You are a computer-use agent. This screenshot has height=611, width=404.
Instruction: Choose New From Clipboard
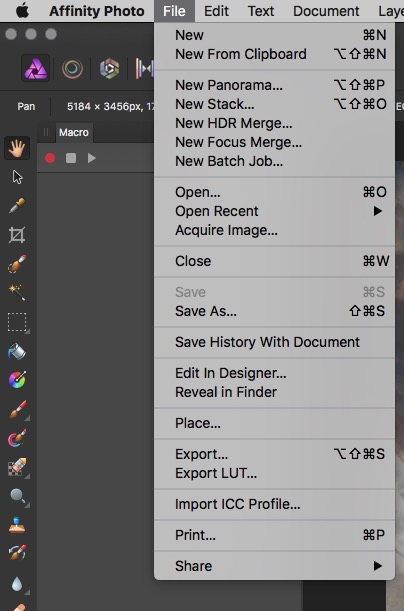[274, 54]
